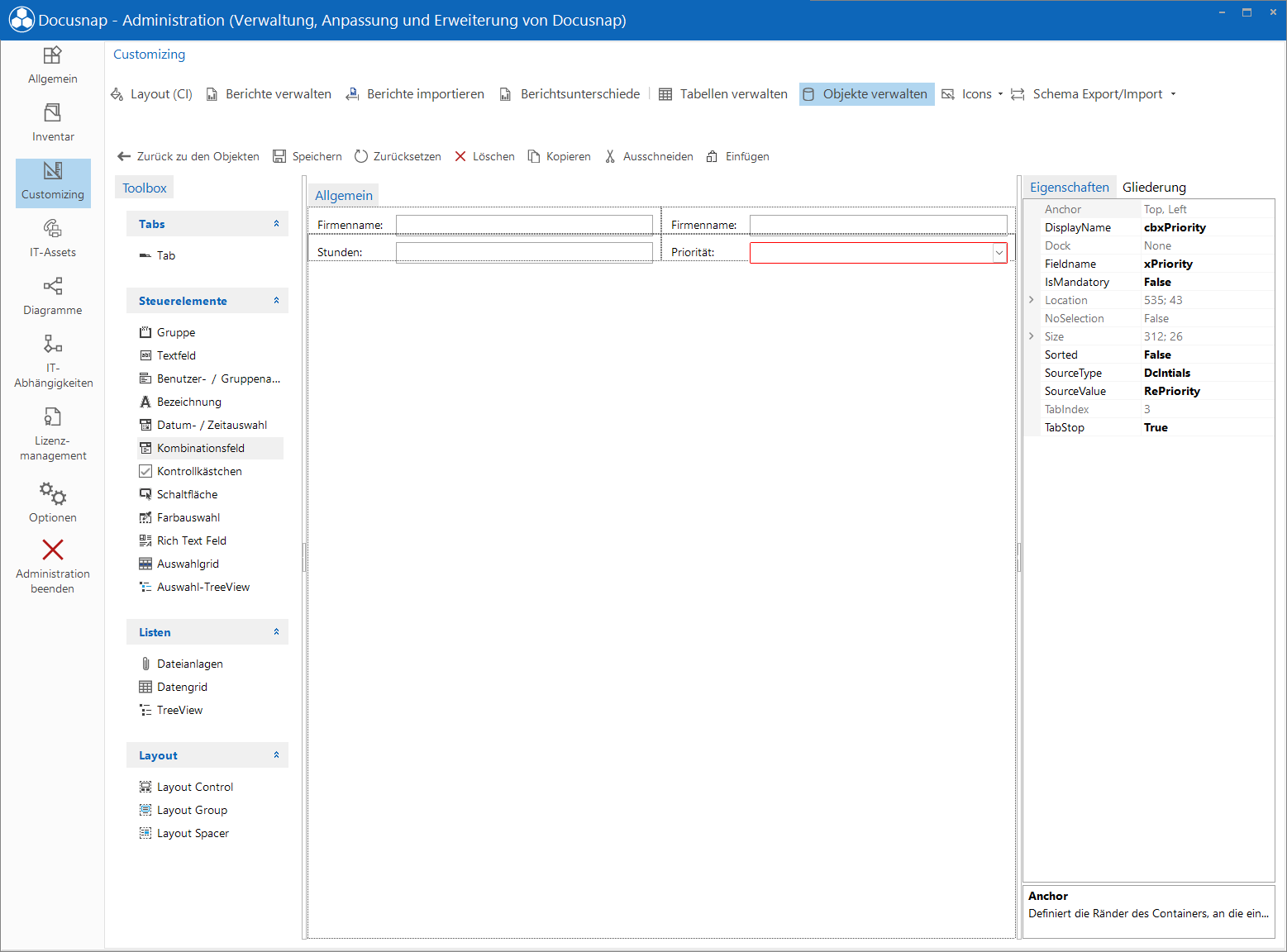Viewport: 1287px width, 952px height.
Task: Open the Optionen gears icon
Action: tap(53, 494)
